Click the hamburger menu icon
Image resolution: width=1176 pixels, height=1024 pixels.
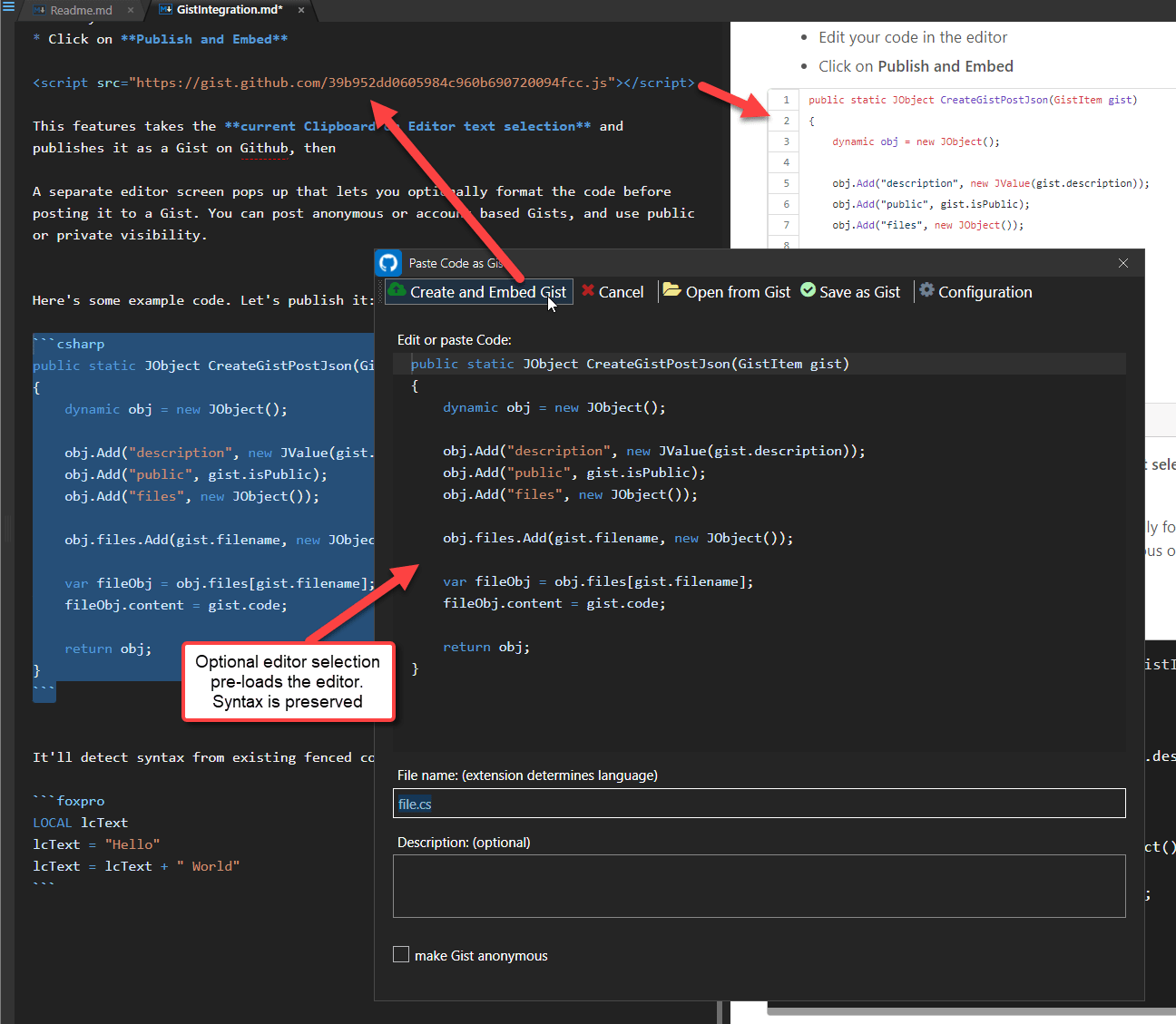pos(8,6)
